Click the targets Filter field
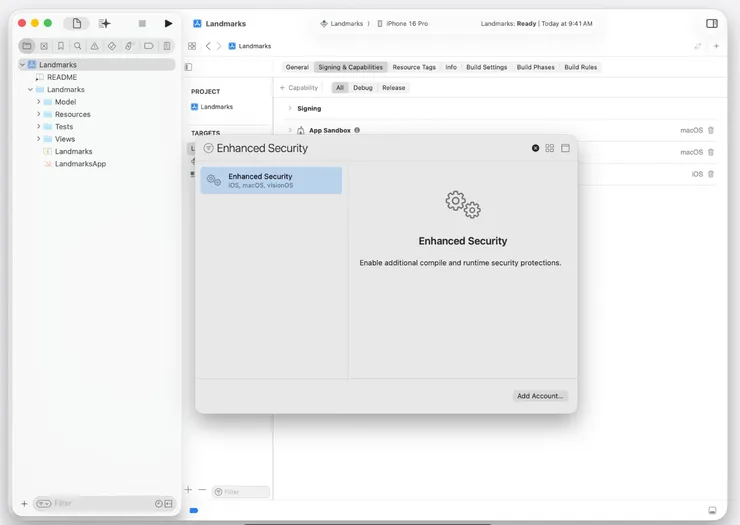This screenshot has width=740, height=525. (x=241, y=491)
